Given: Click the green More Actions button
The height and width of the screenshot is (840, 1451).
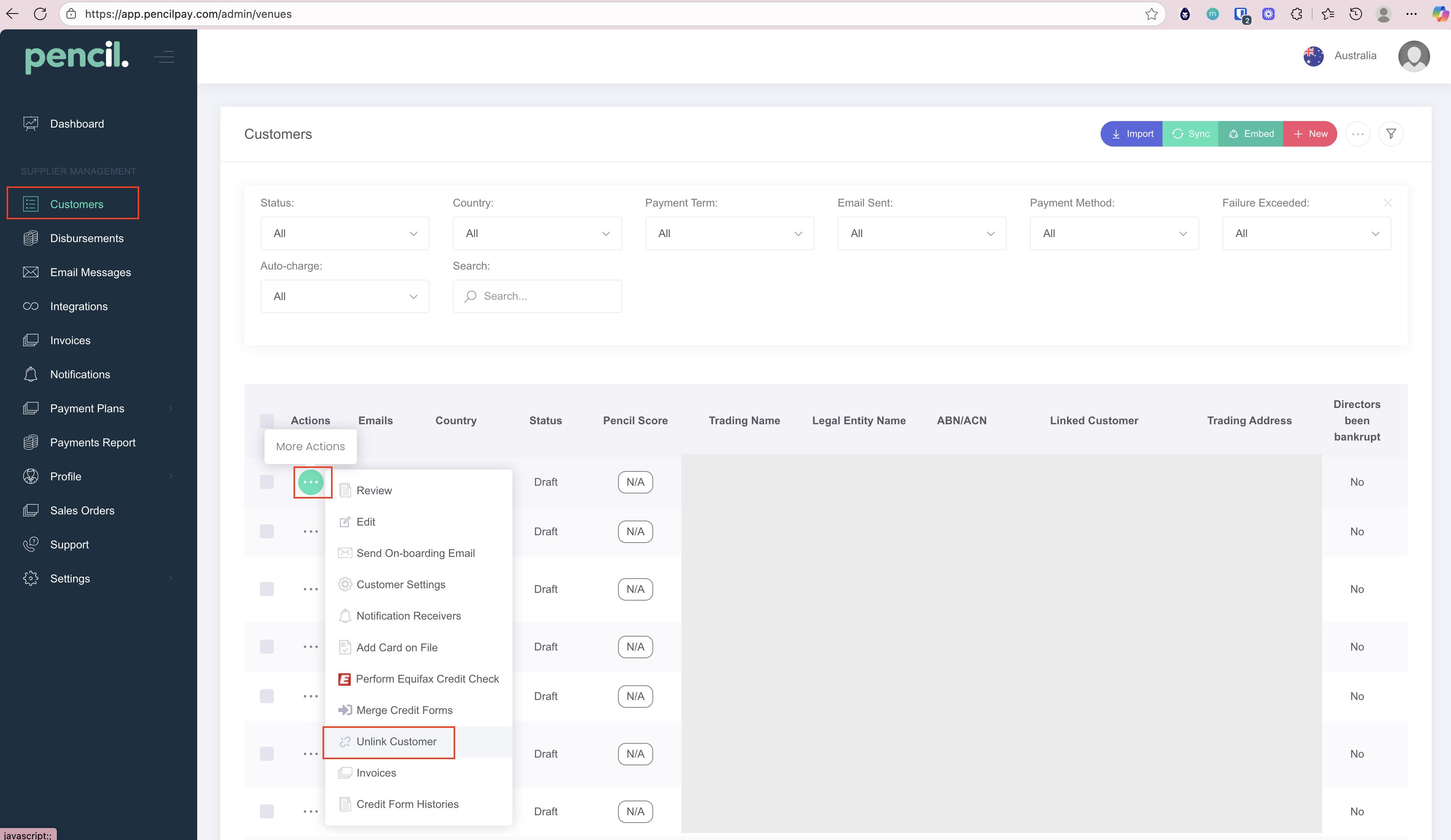Looking at the screenshot, I should pyautogui.click(x=311, y=482).
